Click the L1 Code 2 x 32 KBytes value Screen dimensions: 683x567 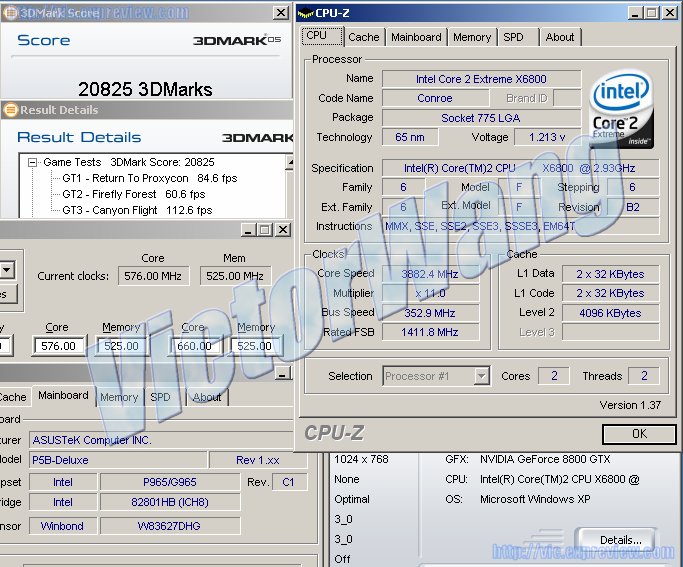[610, 294]
